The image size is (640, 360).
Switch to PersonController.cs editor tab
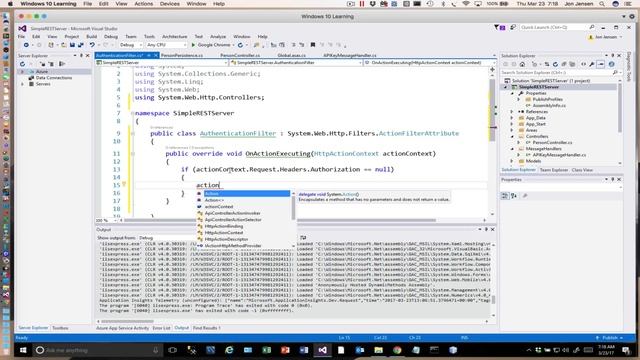(x=240, y=55)
